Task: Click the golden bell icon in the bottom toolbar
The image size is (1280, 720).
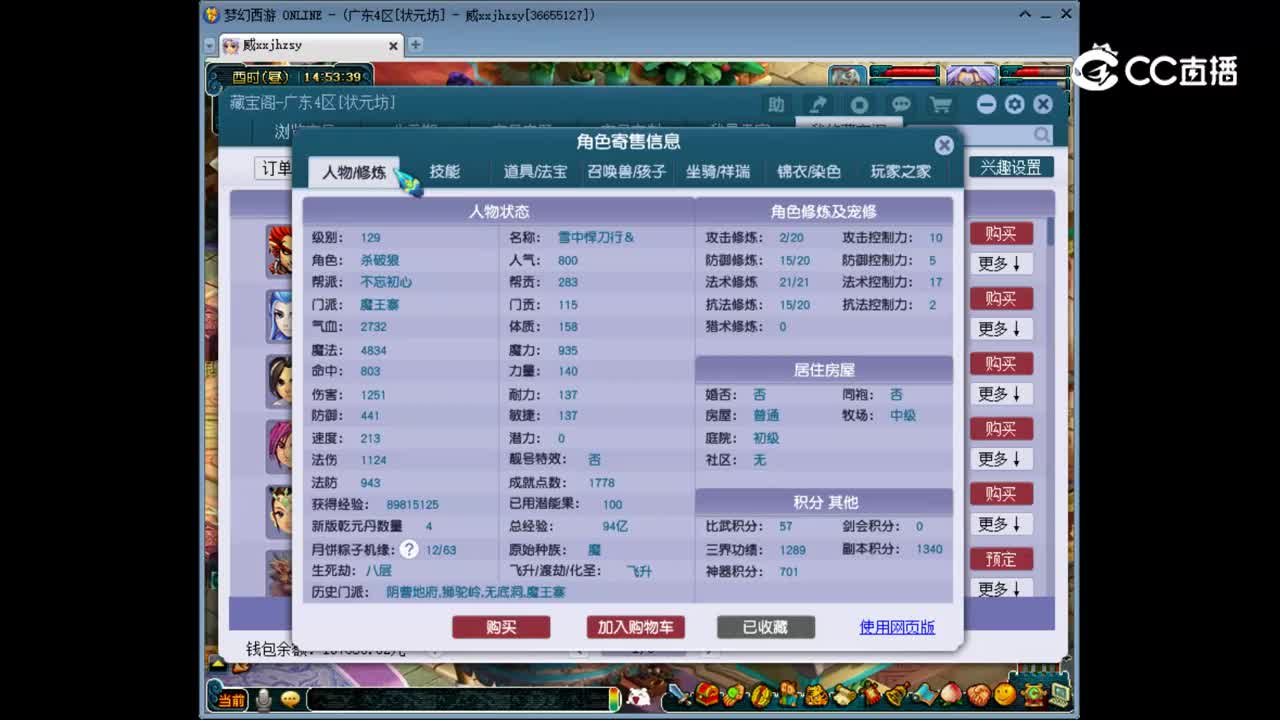Action: click(897, 694)
